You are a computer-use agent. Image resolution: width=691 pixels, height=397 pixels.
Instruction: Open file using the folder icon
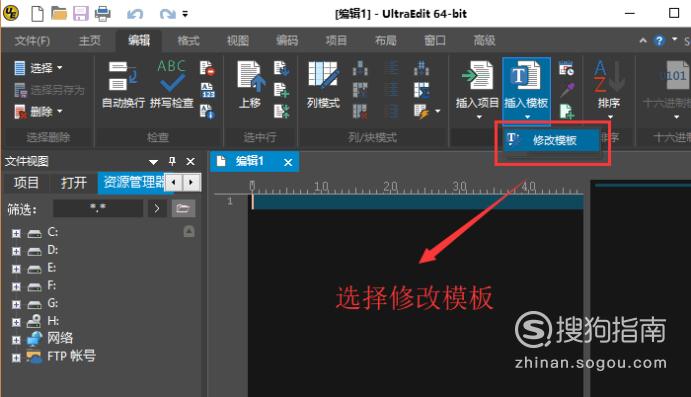pos(59,14)
